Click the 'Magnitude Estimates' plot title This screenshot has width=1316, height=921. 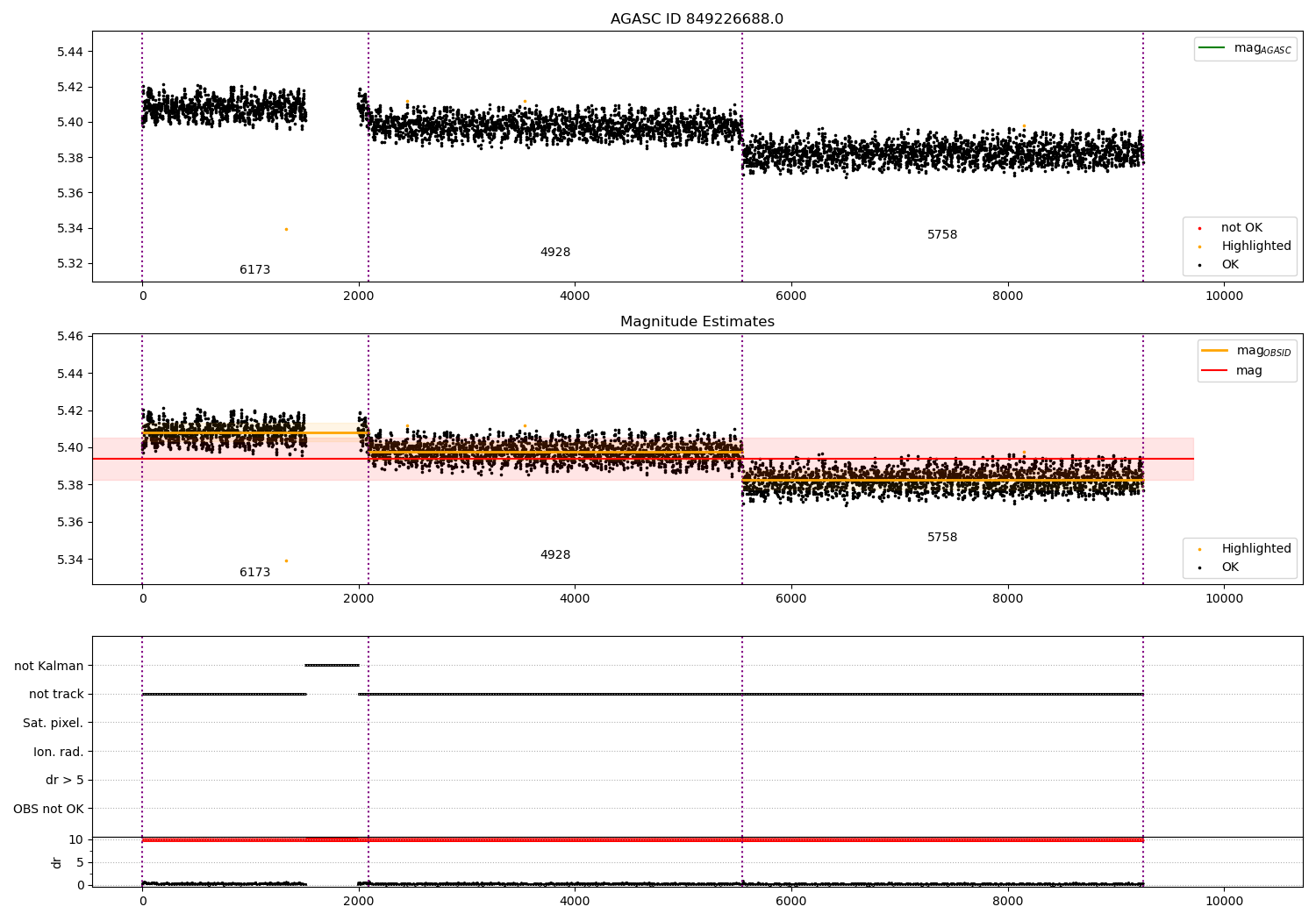[697, 322]
